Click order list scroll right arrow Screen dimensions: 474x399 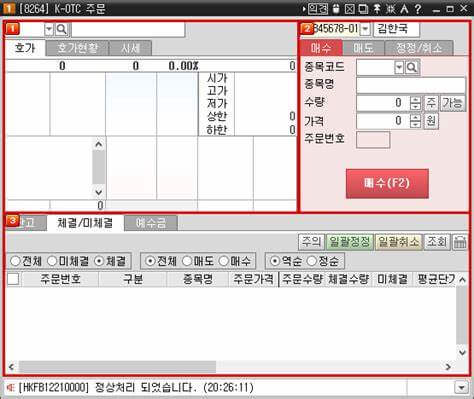tap(448, 367)
